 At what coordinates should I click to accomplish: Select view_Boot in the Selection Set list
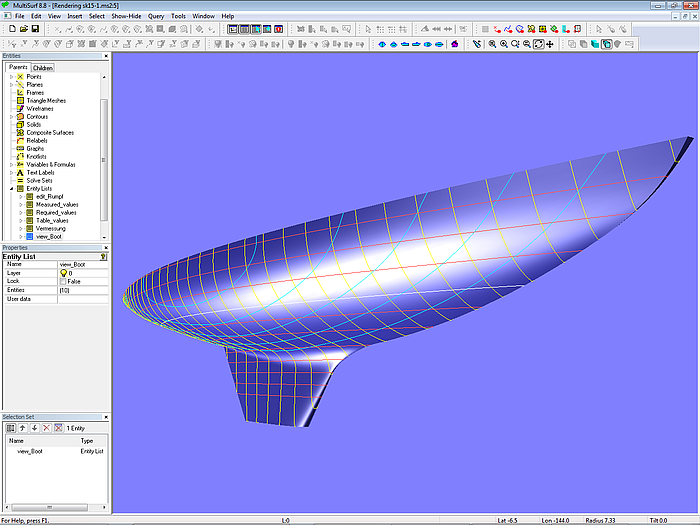[30, 451]
